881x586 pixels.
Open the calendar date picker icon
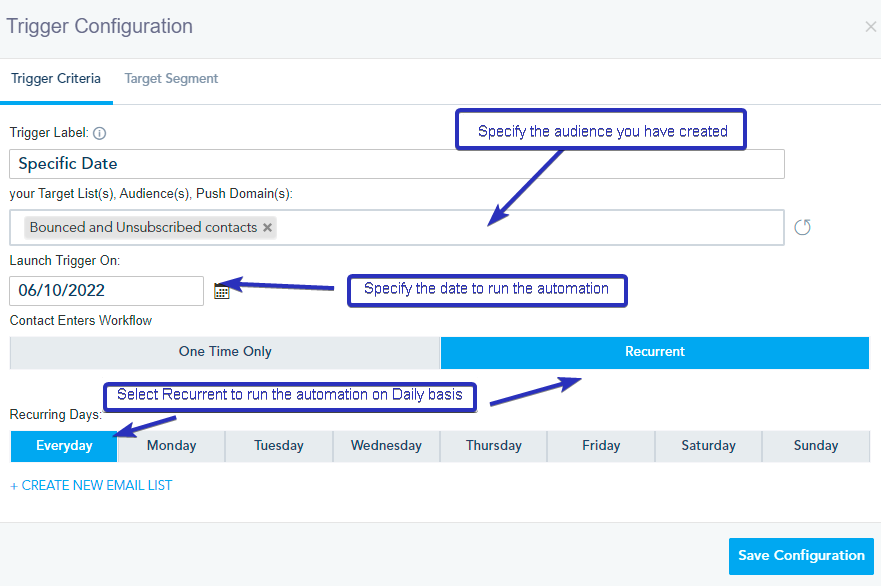coord(222,291)
